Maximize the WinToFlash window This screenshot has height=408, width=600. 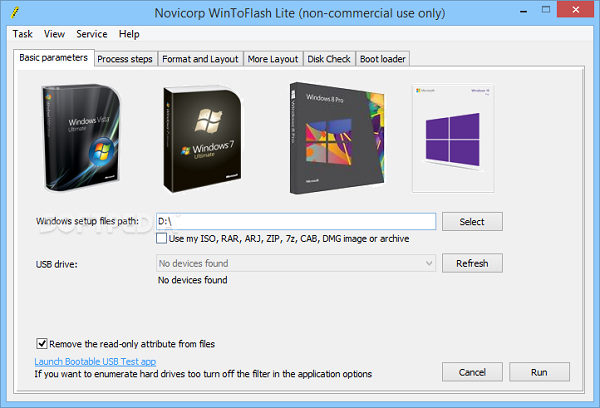point(546,10)
